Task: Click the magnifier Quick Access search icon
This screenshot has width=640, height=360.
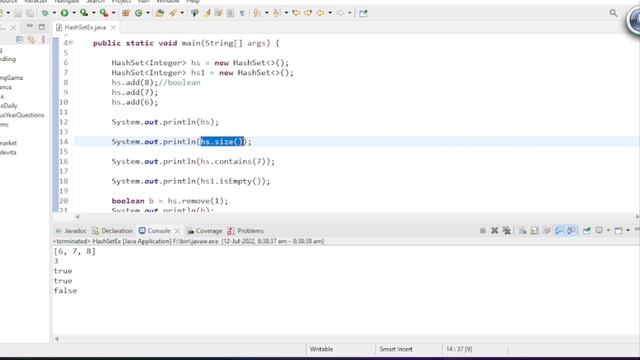Action: point(613,13)
